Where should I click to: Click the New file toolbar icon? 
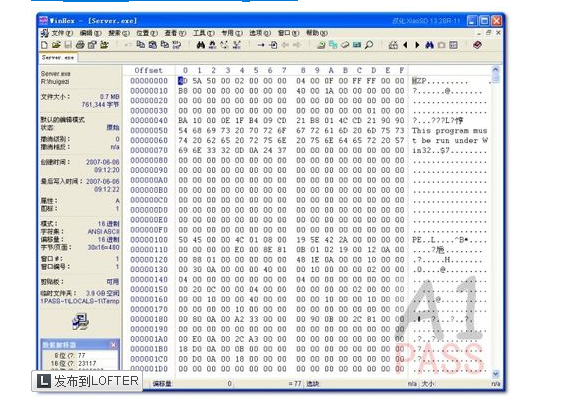pyautogui.click(x=44, y=45)
